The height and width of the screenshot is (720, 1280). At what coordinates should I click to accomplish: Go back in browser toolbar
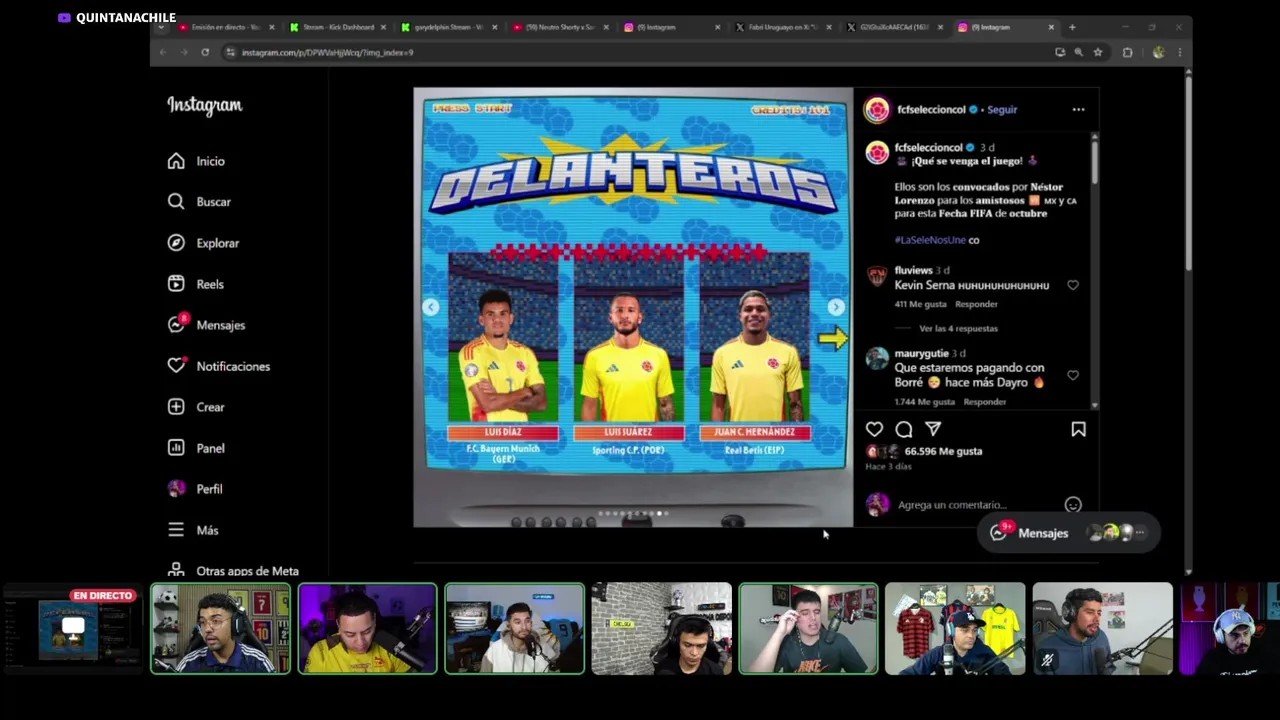(163, 52)
